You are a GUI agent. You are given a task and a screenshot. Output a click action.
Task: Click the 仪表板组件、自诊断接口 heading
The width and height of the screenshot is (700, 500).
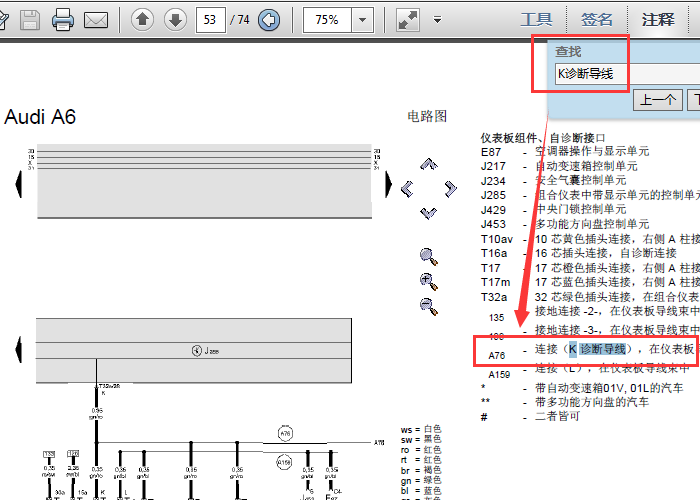pos(543,138)
